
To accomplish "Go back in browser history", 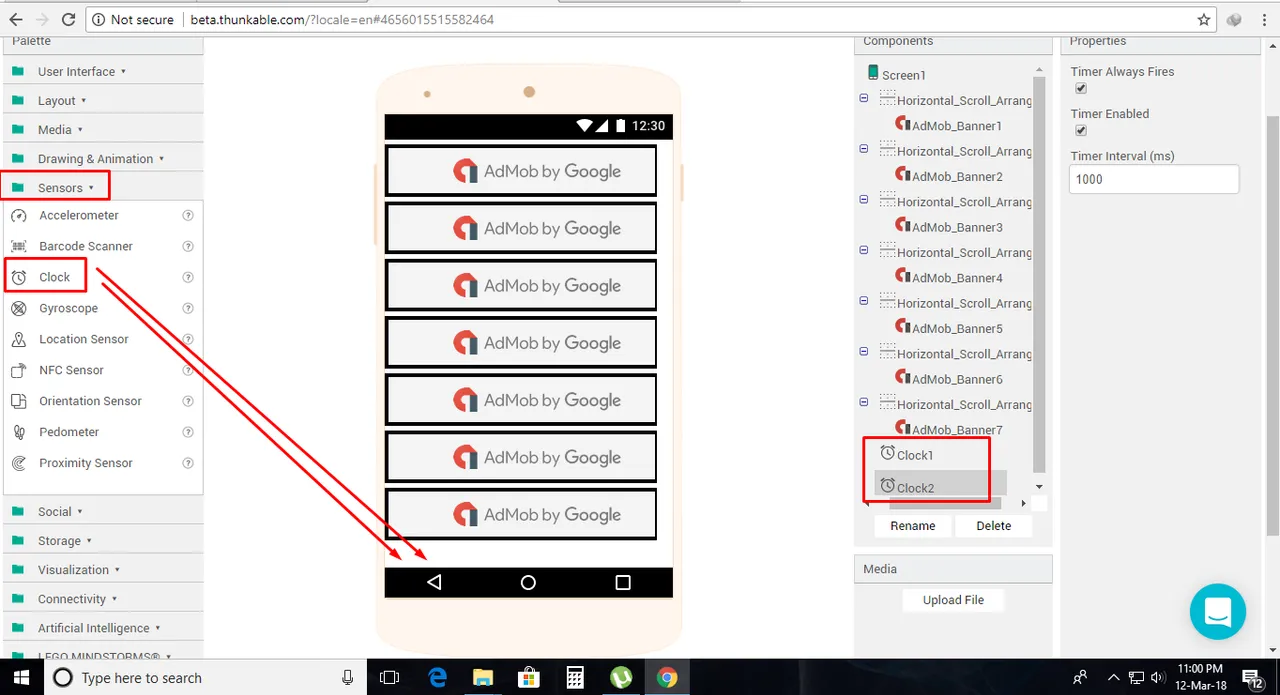I will [x=15, y=19].
